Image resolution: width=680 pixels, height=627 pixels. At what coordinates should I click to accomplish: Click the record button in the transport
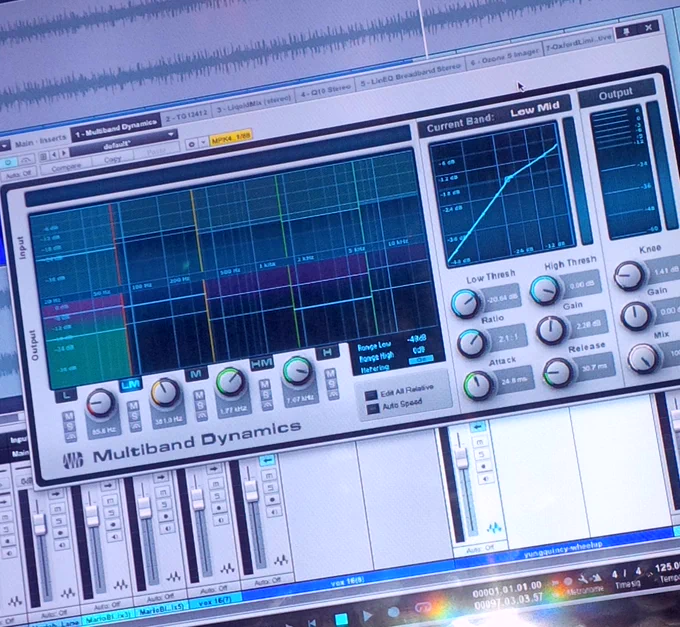point(394,612)
